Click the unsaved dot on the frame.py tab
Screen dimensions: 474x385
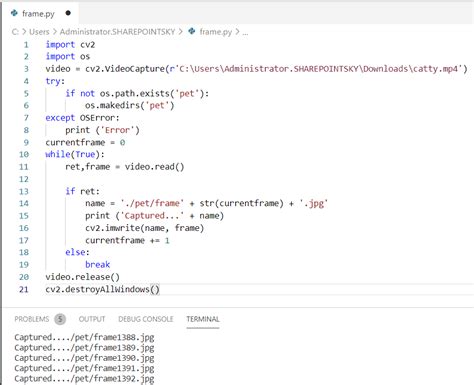[x=68, y=13]
